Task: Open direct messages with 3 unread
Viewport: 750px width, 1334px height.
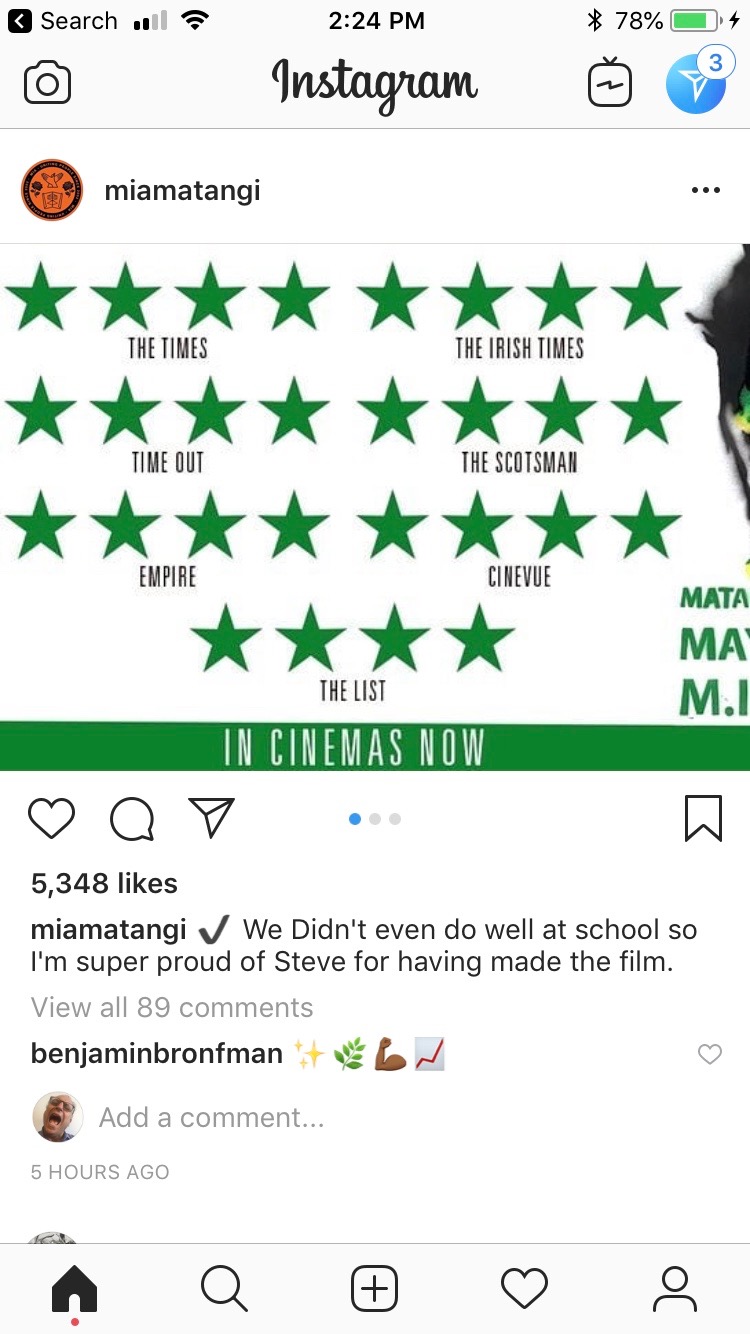Action: 696,81
